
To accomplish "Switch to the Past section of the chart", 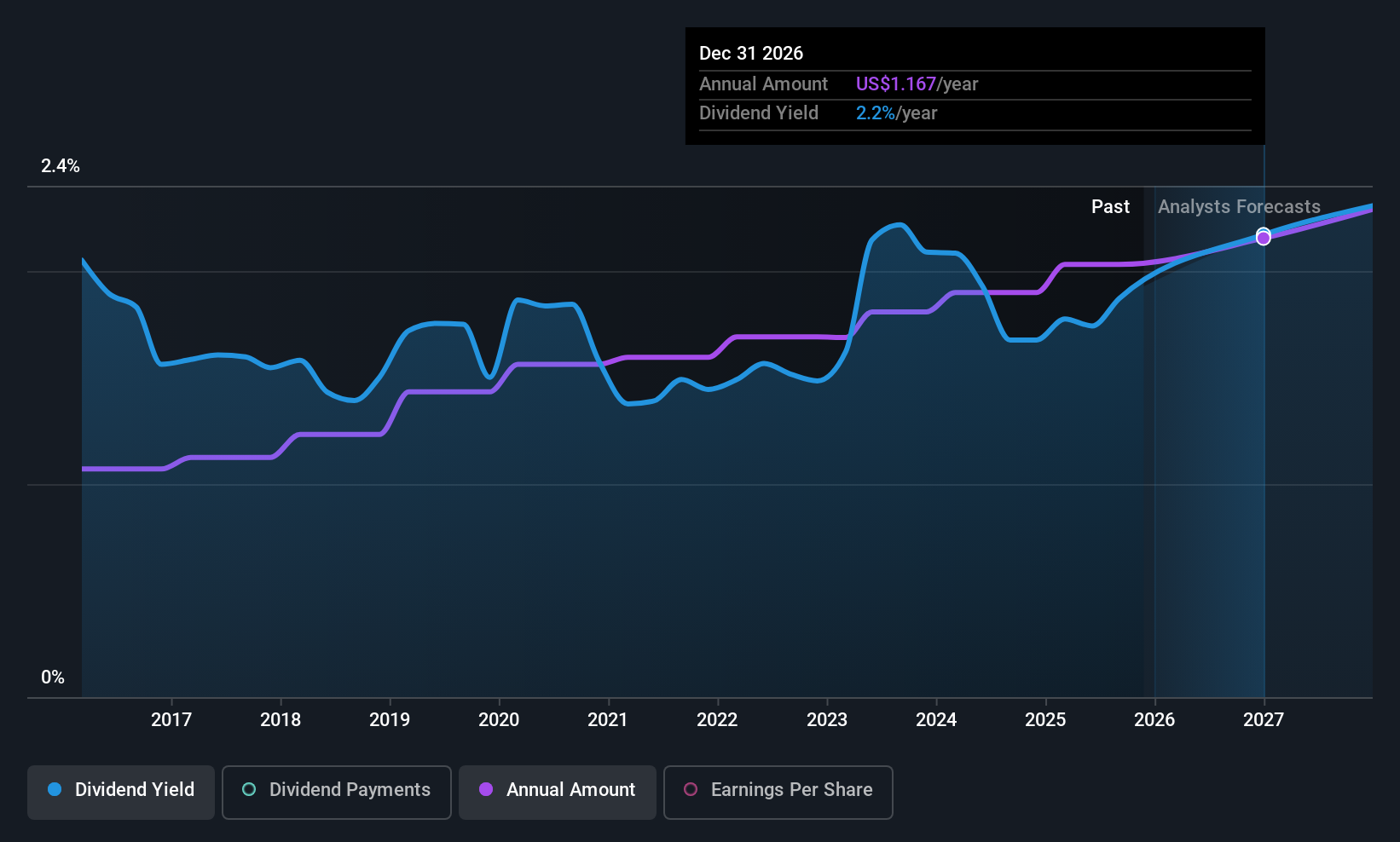I will (1110, 206).
